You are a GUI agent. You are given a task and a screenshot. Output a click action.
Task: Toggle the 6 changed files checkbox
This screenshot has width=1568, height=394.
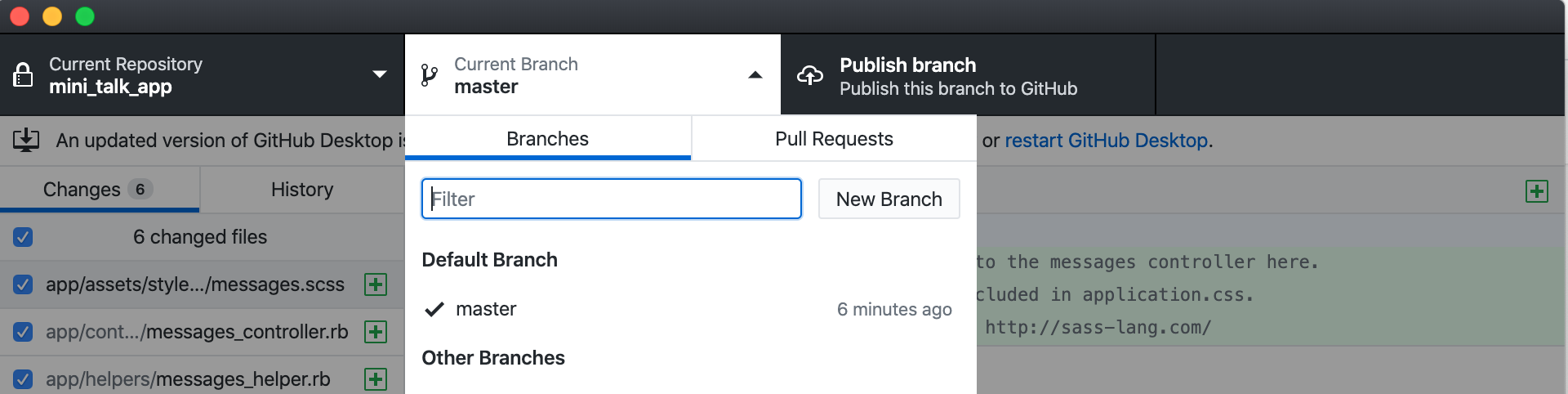pyautogui.click(x=23, y=237)
